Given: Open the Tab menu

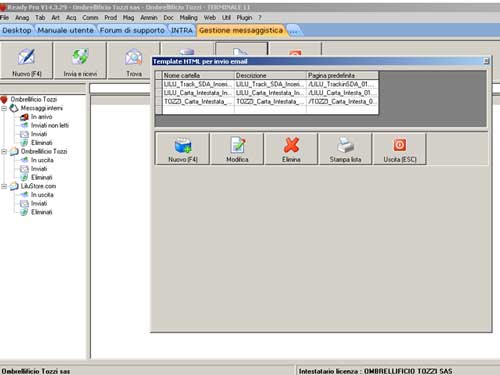Looking at the screenshot, I should tap(40, 17).
